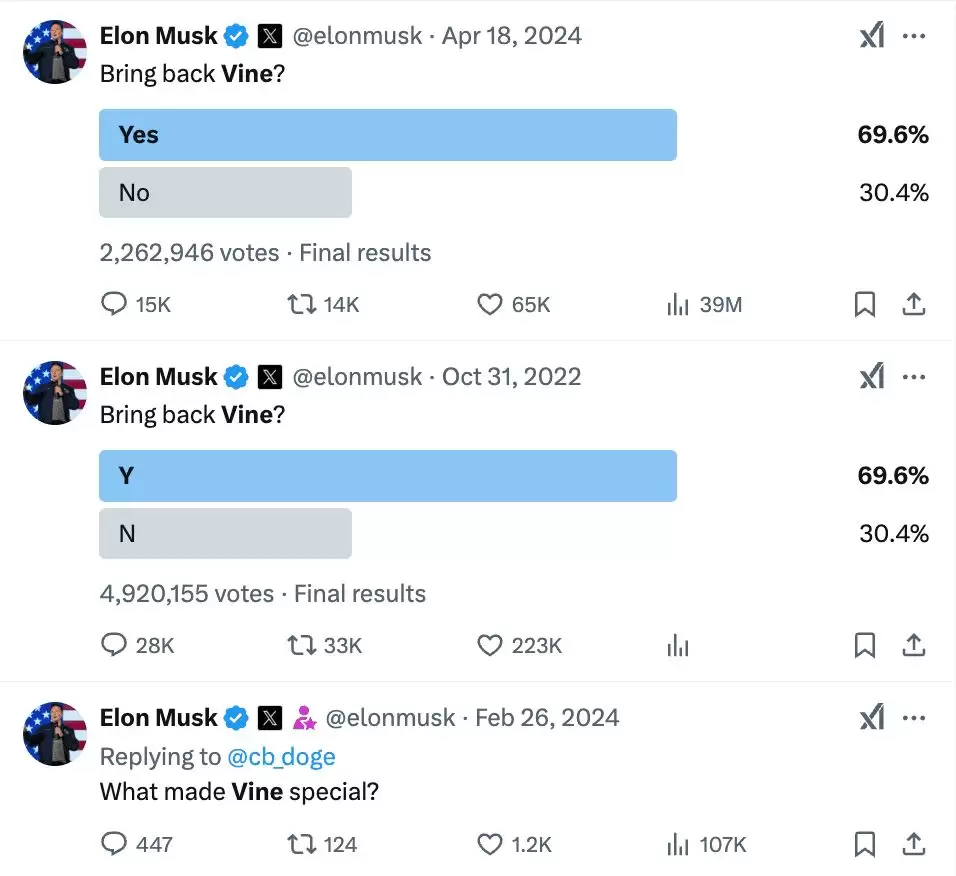Click the Apr 18, 2024 timestamp
The image size is (956, 876).
pyautogui.click(x=512, y=35)
